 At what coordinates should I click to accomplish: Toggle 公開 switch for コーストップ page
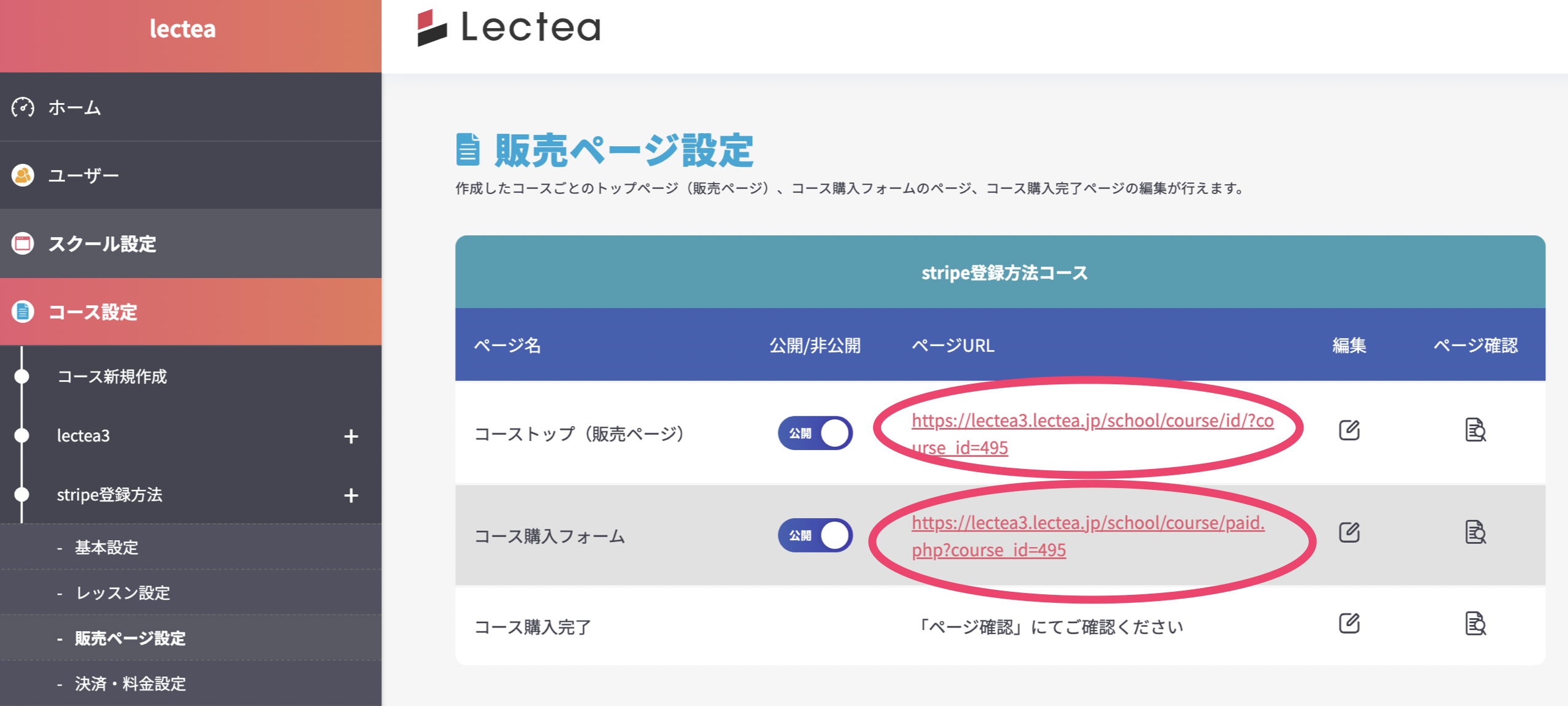click(x=815, y=433)
